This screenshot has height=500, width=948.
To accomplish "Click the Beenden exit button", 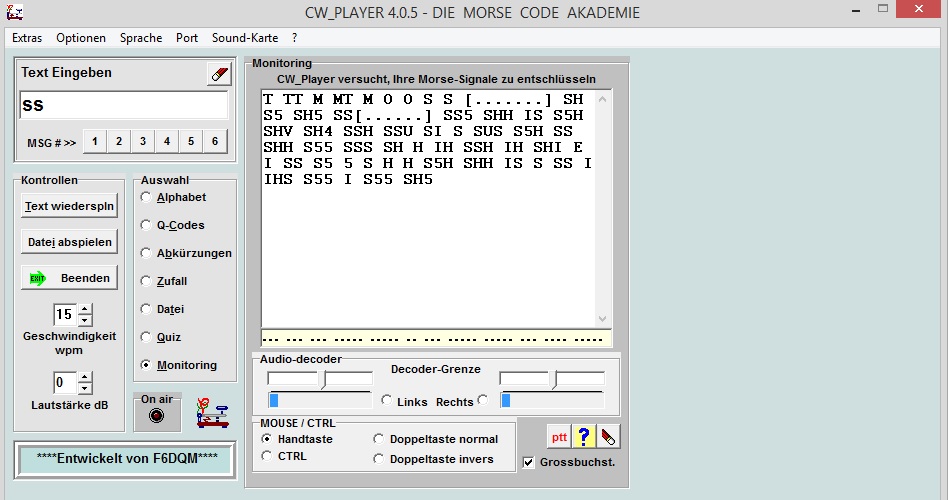I will [68, 278].
